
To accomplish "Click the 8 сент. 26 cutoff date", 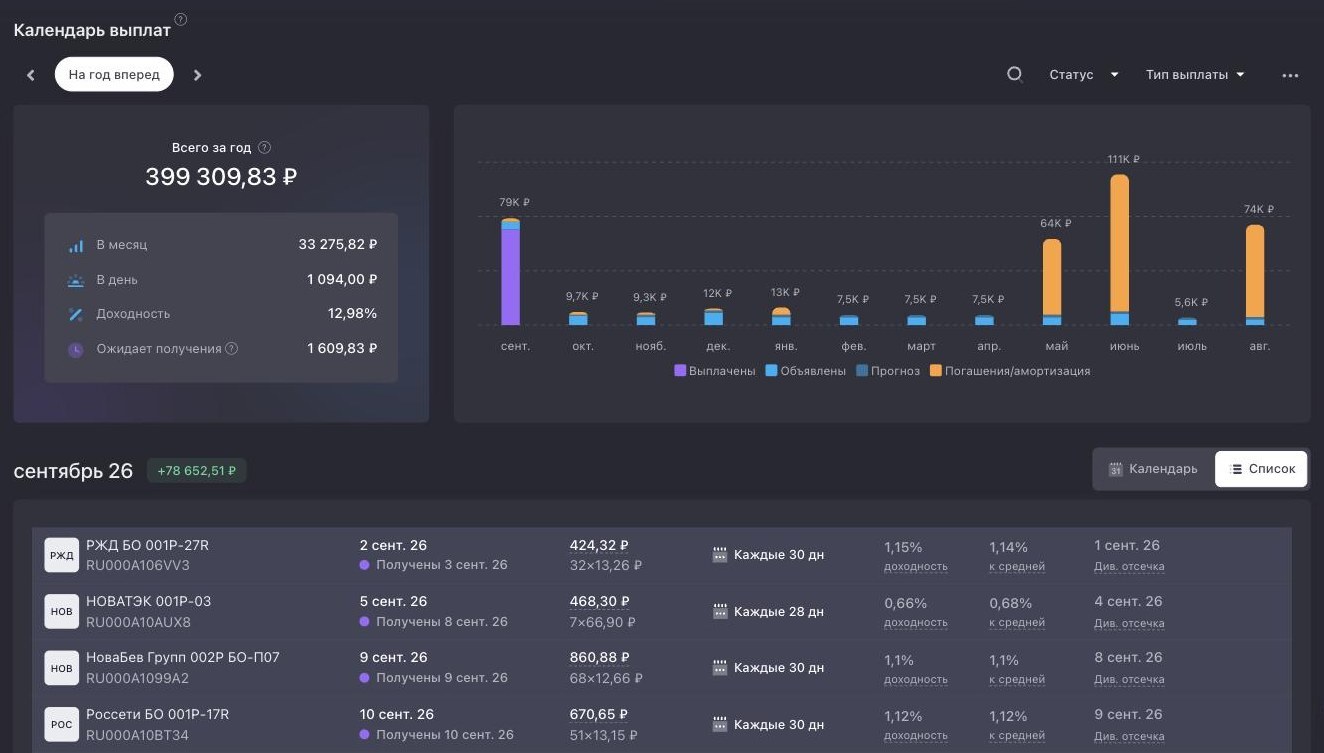I will (x=1128, y=657).
